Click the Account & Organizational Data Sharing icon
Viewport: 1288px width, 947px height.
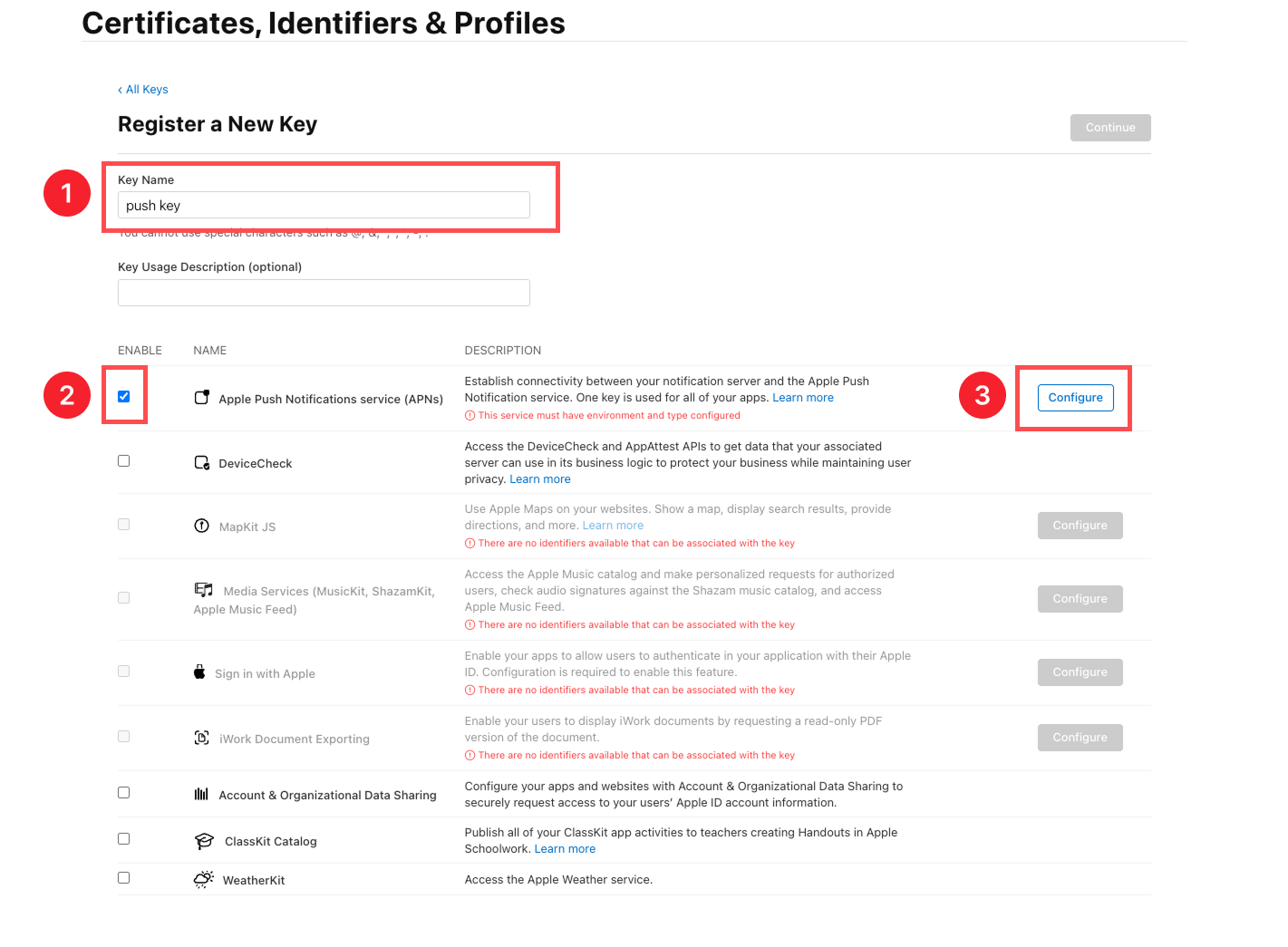(x=201, y=795)
